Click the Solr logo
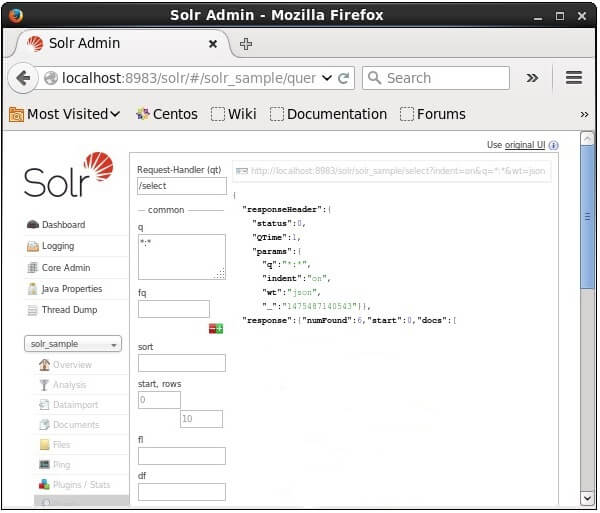Image resolution: width=600 pixels, height=513 pixels. click(69, 175)
